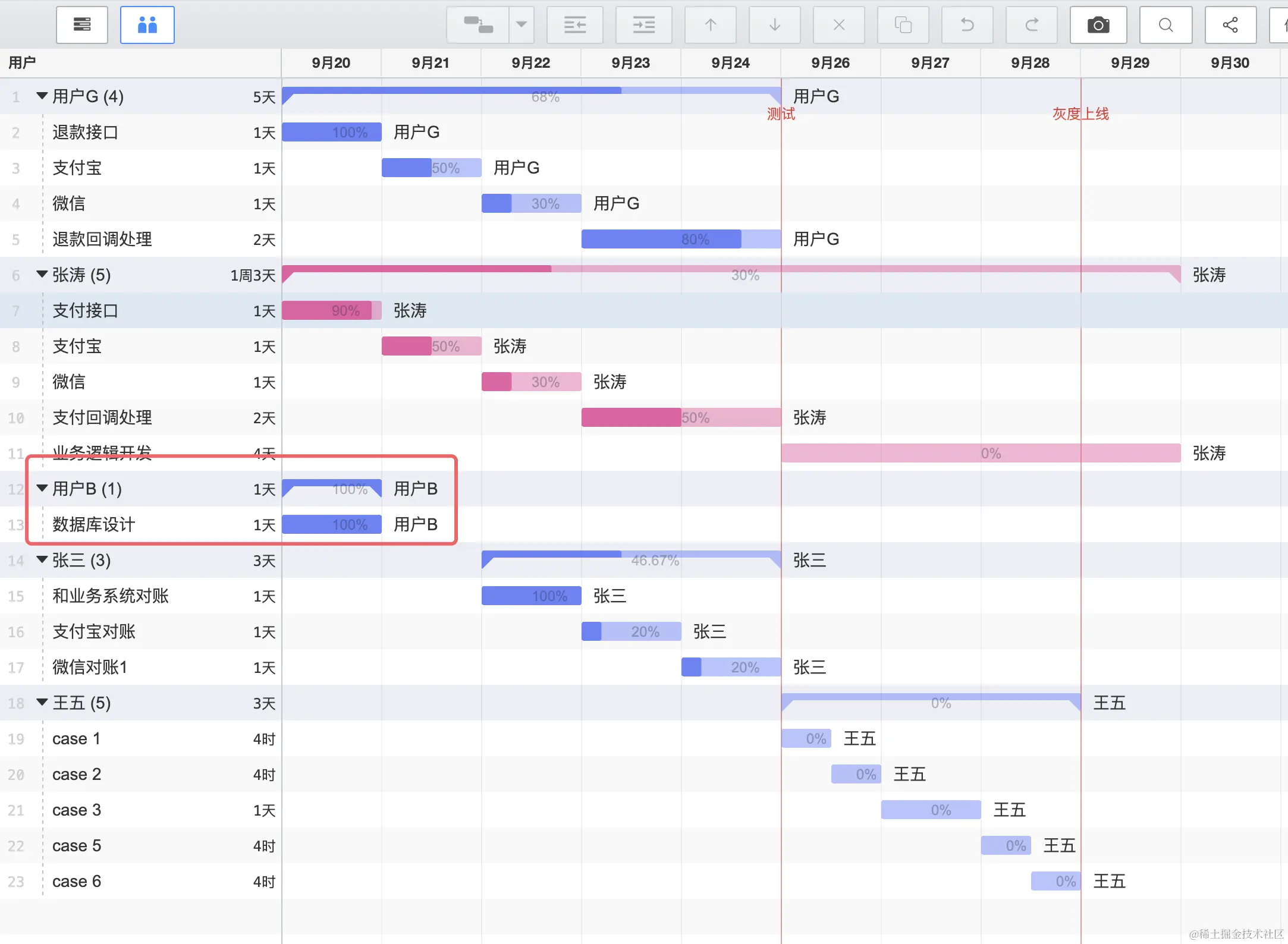Open the add-task dropdown arrow
1288x944 pixels.
(522, 25)
